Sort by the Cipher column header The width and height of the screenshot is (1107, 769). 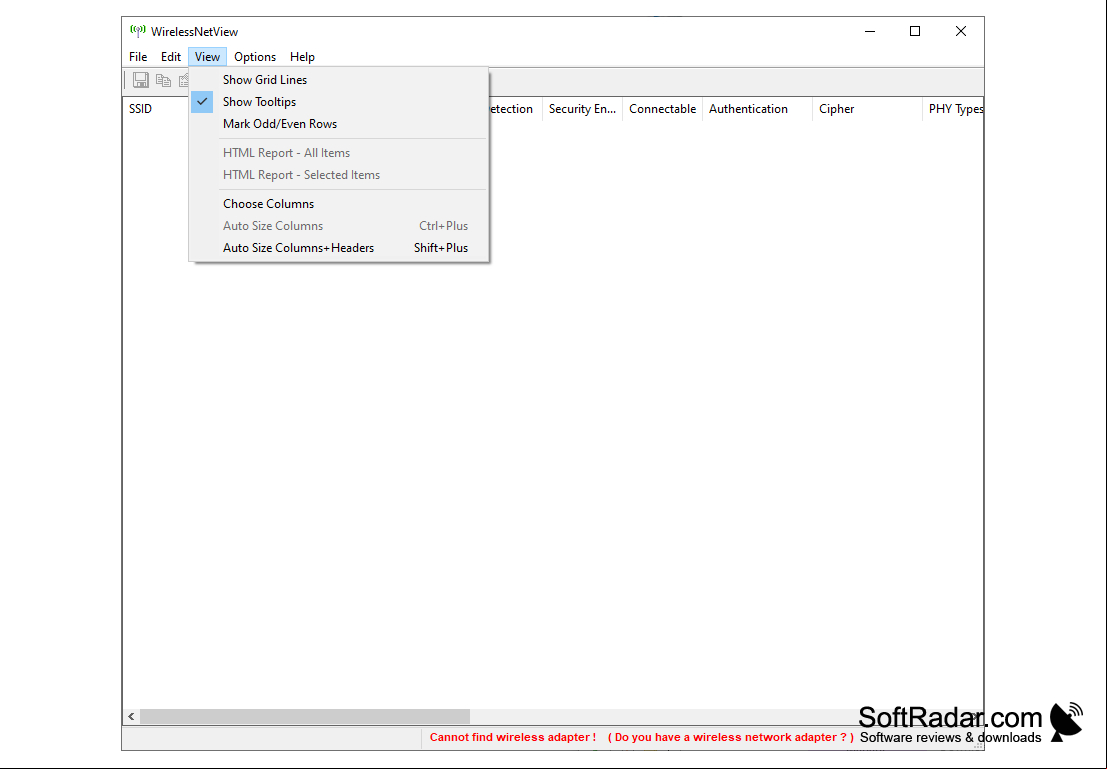[x=868, y=109]
